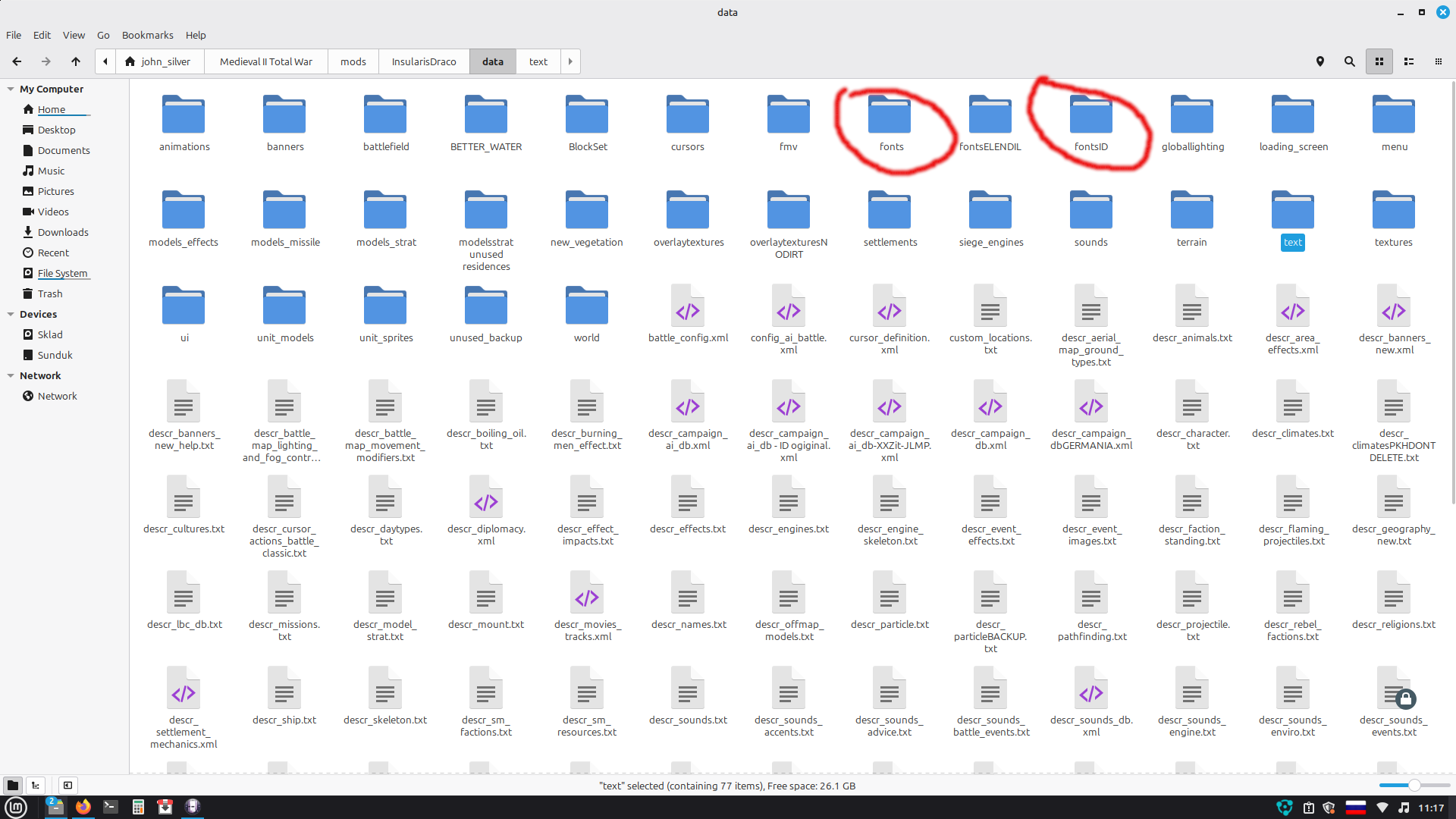This screenshot has height=819, width=1456.
Task: Jump to mods in path bar
Action: point(353,61)
